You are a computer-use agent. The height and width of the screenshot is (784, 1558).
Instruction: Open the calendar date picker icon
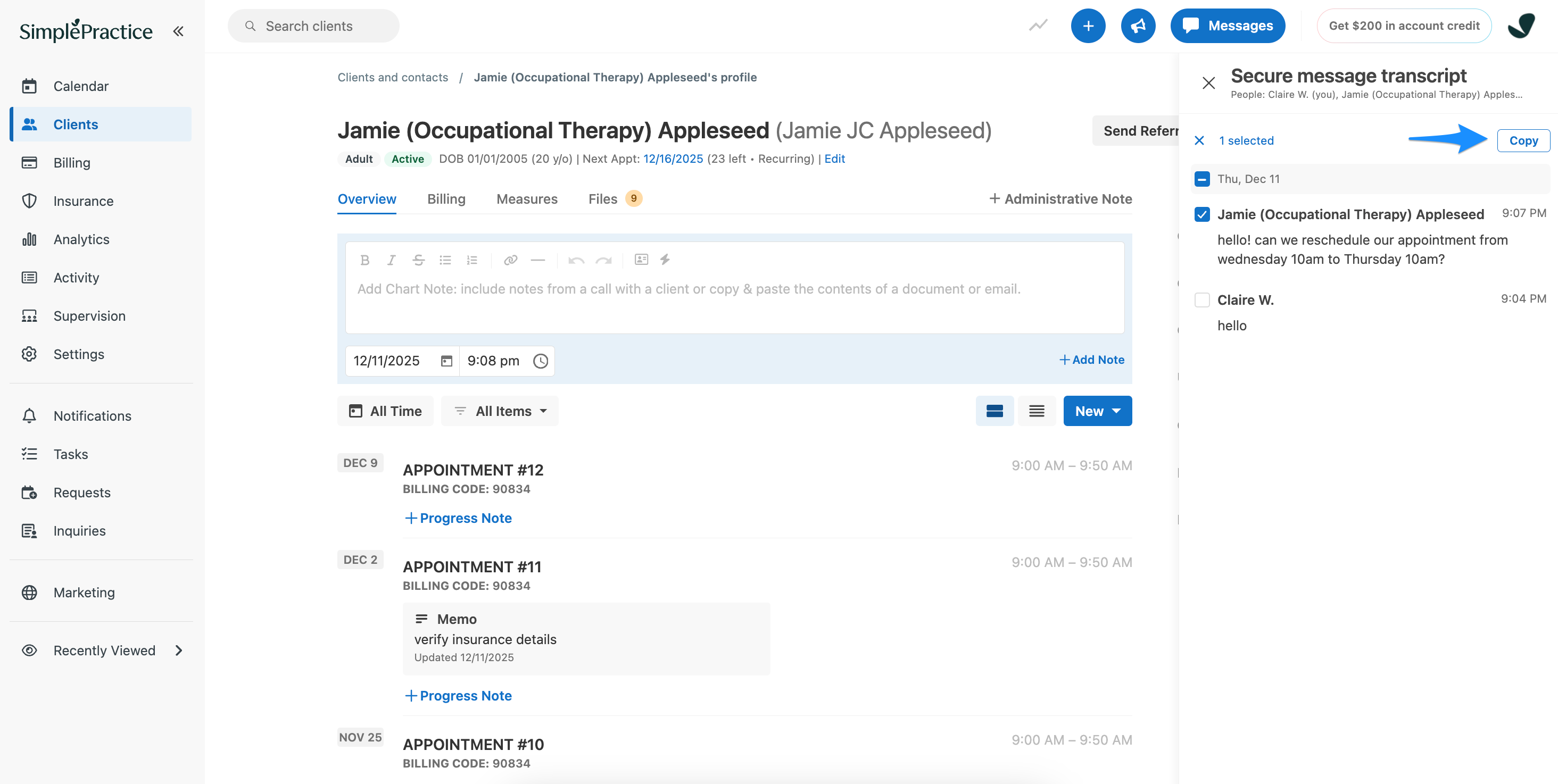446,361
